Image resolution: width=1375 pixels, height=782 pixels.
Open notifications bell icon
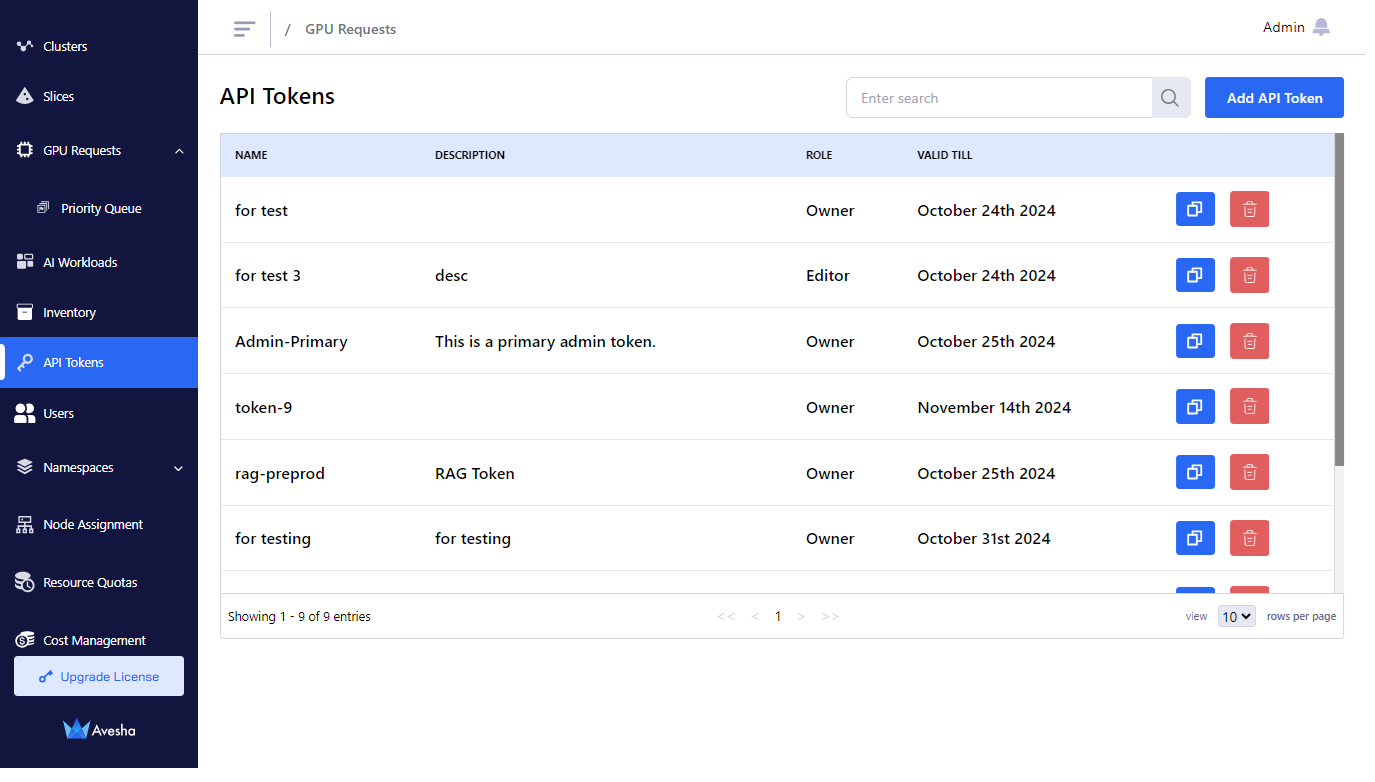coord(1321,27)
